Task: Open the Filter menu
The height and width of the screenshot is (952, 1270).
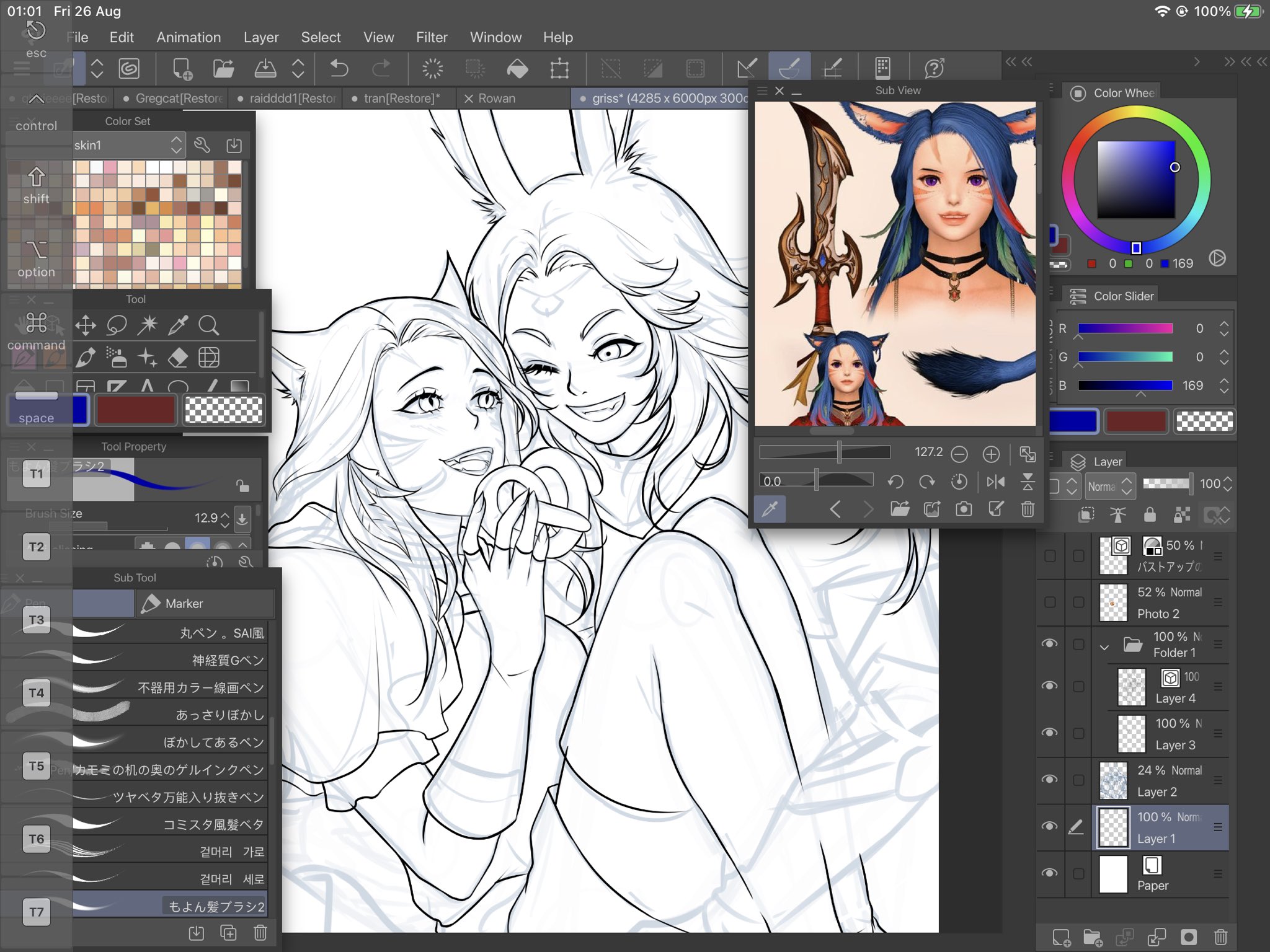Action: (432, 37)
